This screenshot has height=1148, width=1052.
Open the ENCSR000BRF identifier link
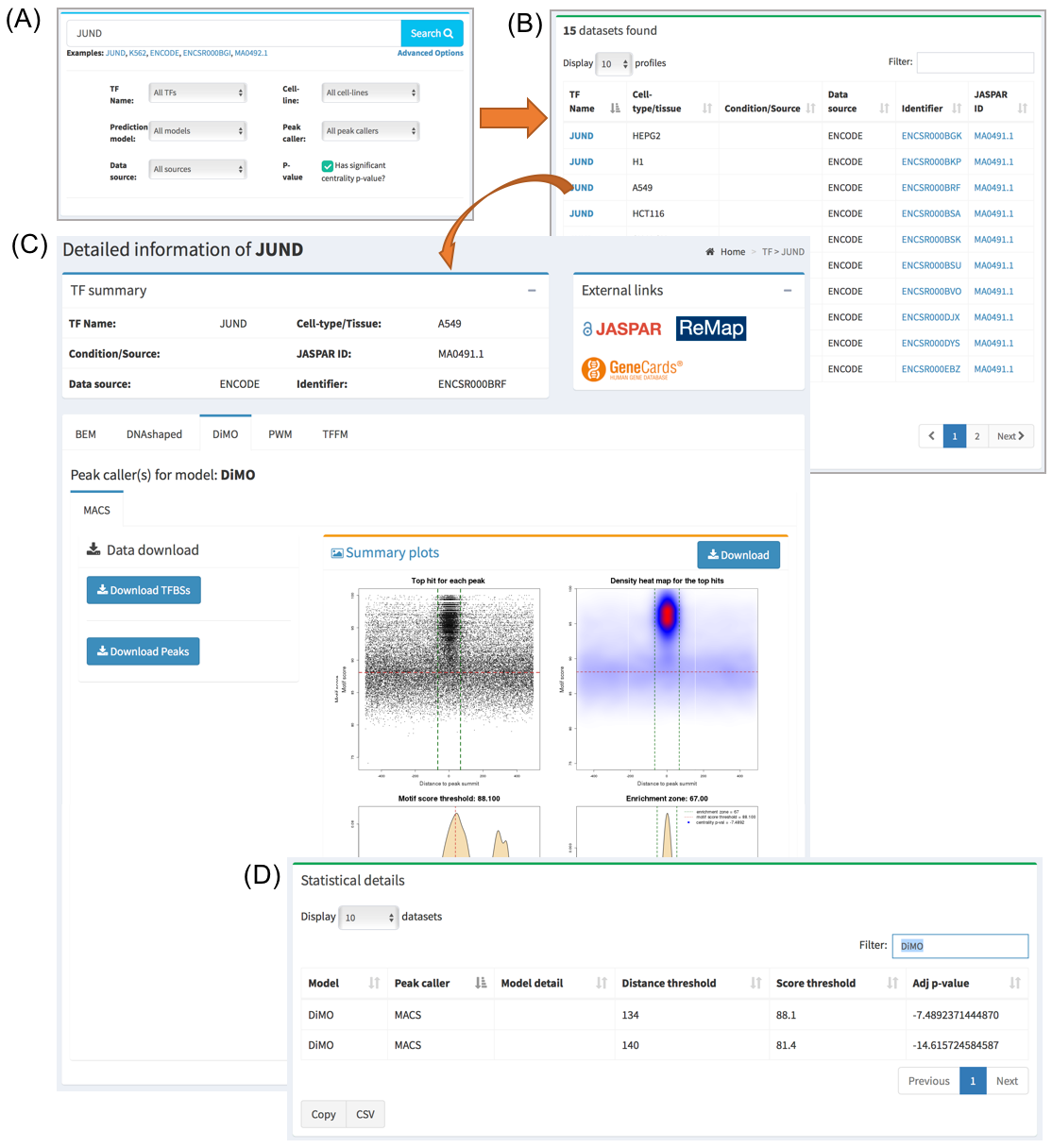[930, 188]
